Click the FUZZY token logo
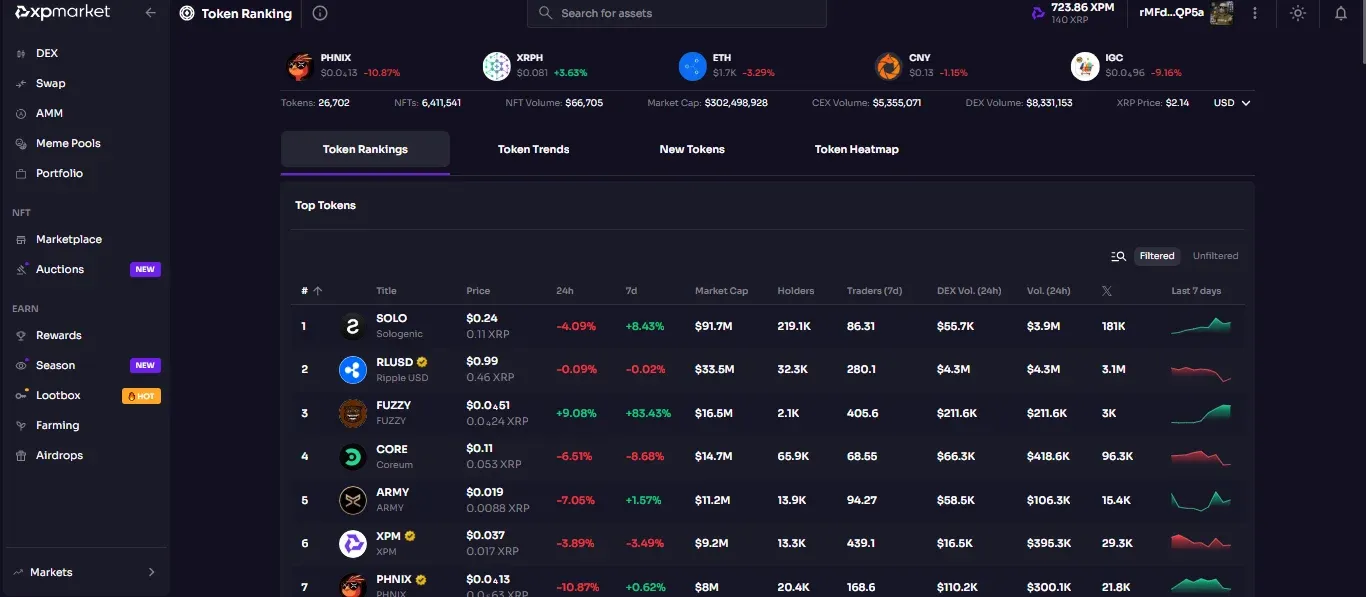The height and width of the screenshot is (597, 1366). [x=352, y=413]
